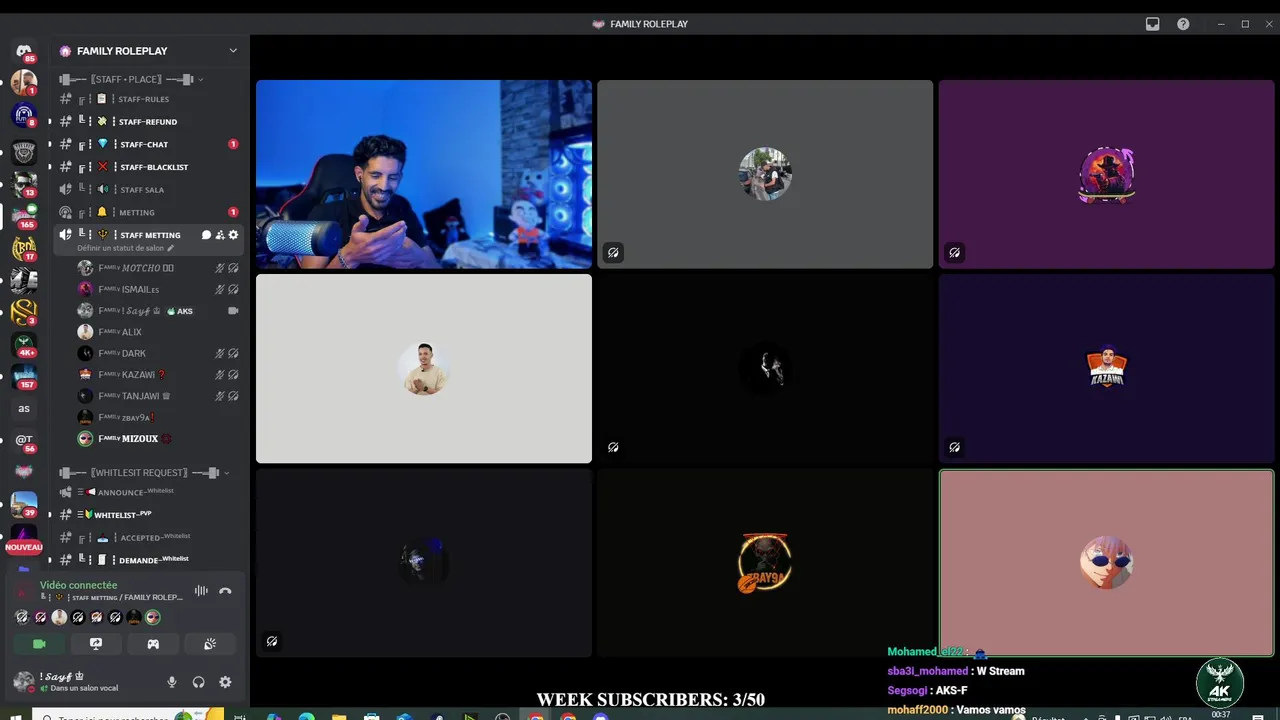Screen dimensions: 1280x720
Task: Open server with 17 badge in sidebar
Action: coord(24,249)
